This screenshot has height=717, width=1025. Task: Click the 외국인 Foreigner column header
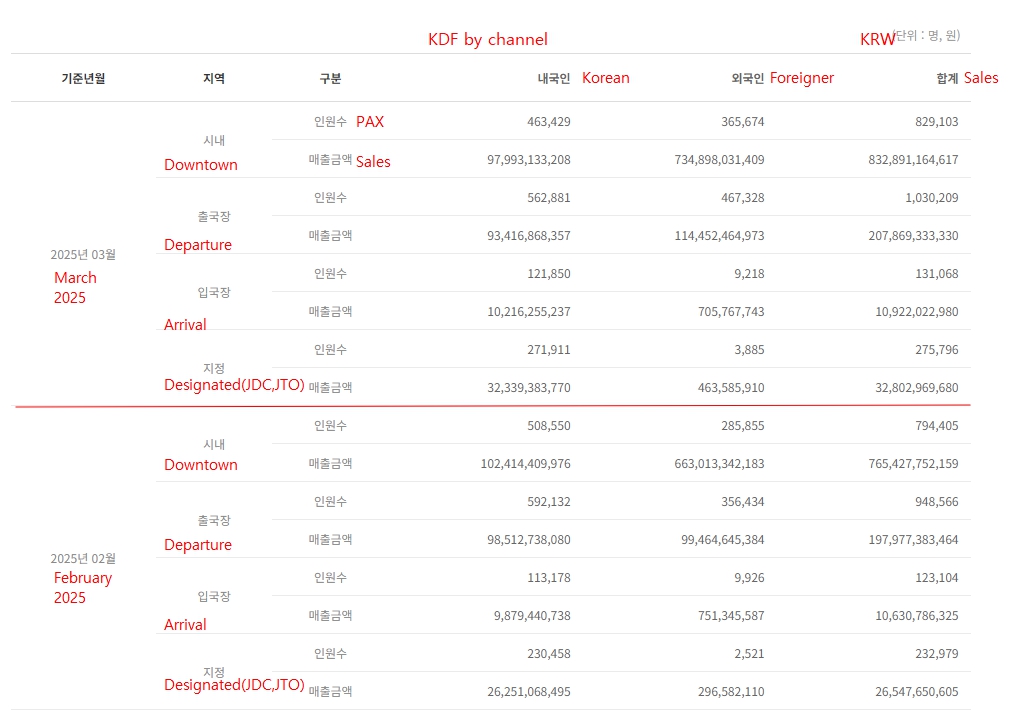coord(782,78)
